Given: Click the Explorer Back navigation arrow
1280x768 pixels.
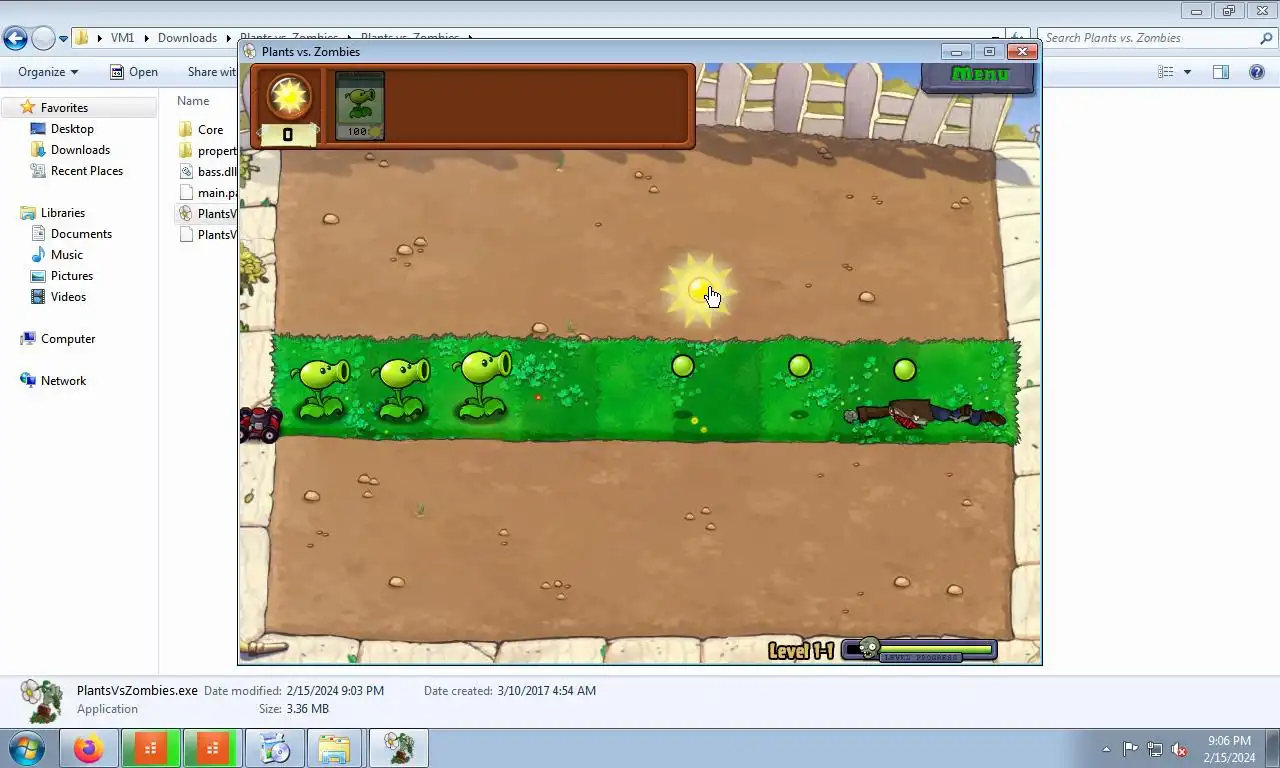Looking at the screenshot, I should click(x=15, y=38).
